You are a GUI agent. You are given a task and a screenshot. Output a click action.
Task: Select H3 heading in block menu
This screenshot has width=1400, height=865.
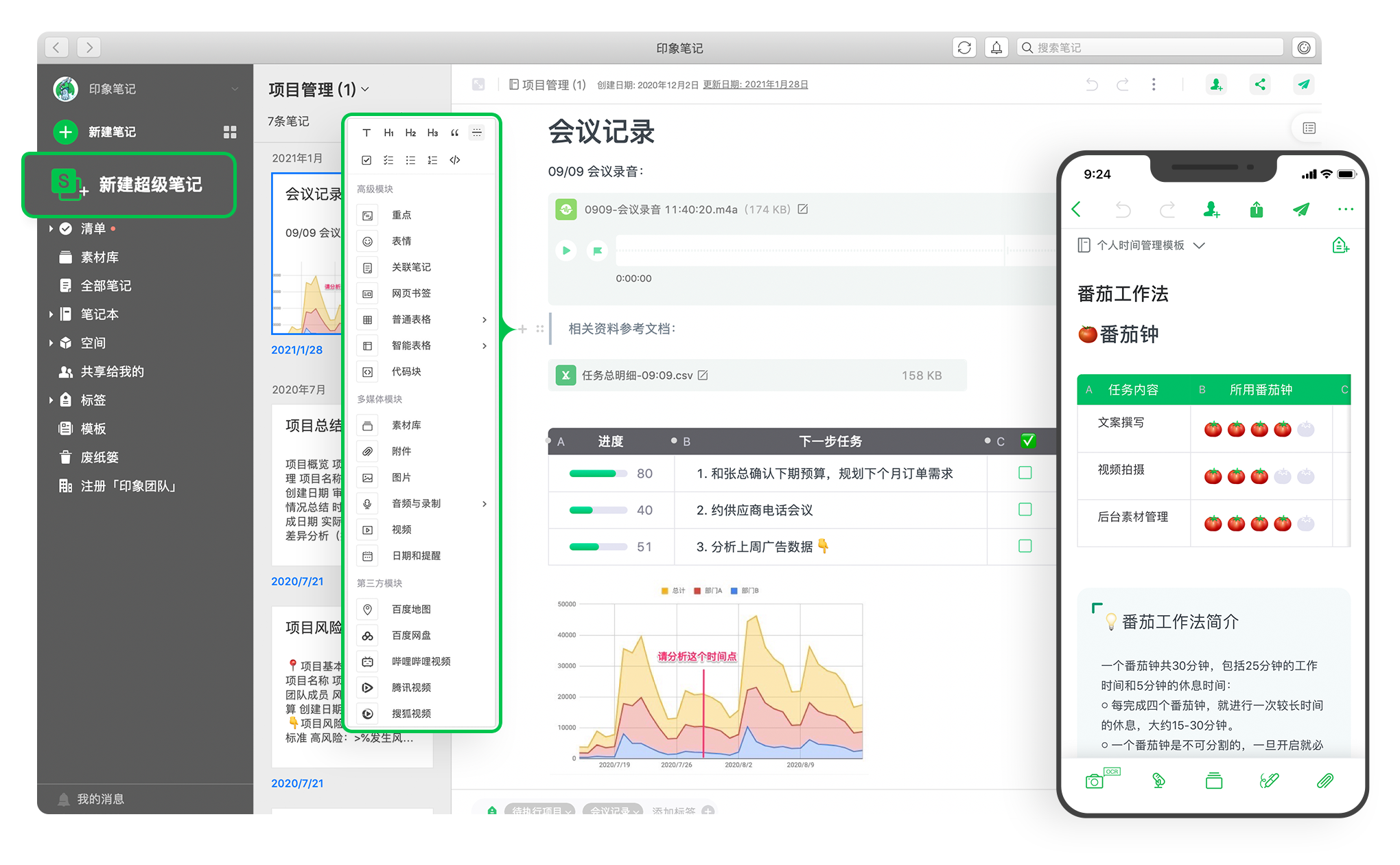(432, 132)
